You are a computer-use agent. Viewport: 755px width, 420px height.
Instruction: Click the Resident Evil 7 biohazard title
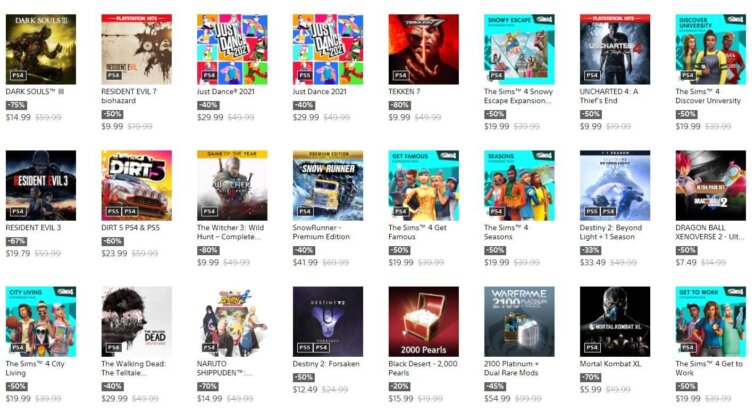[x=129, y=96]
